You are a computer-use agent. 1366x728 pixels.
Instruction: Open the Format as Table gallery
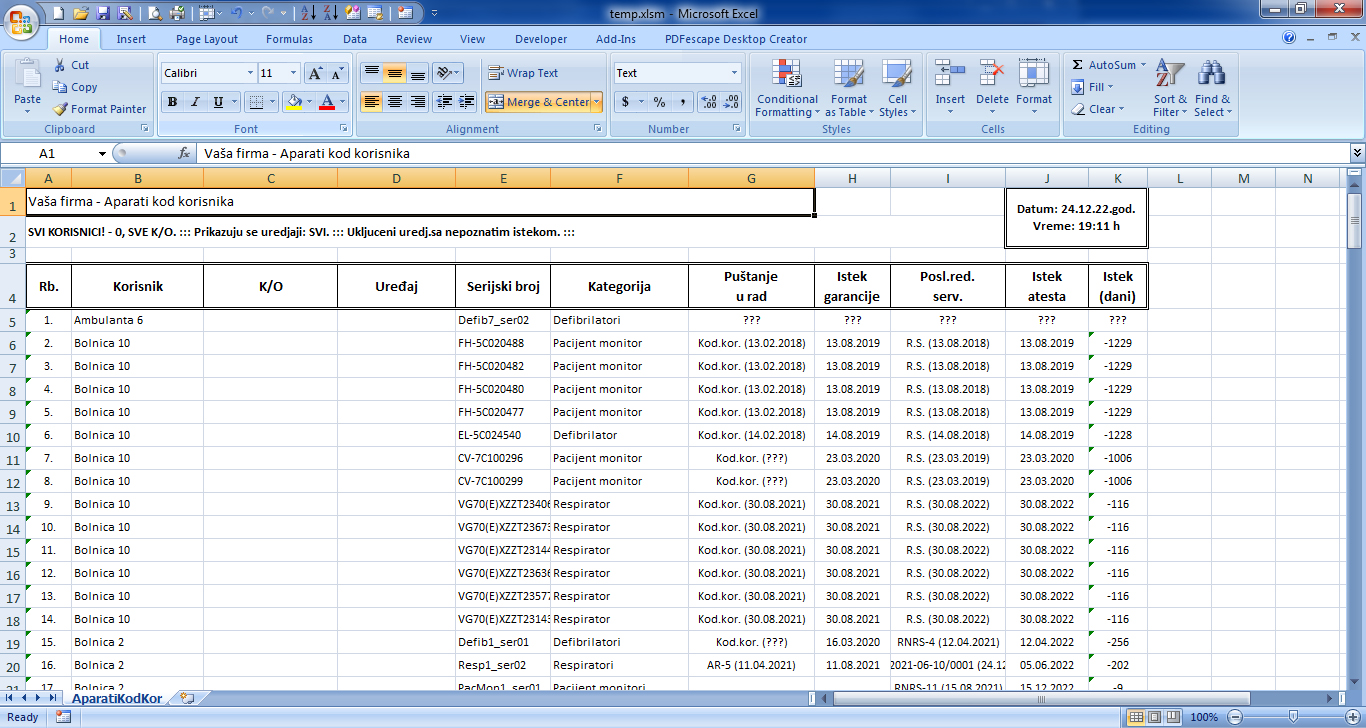[x=848, y=88]
